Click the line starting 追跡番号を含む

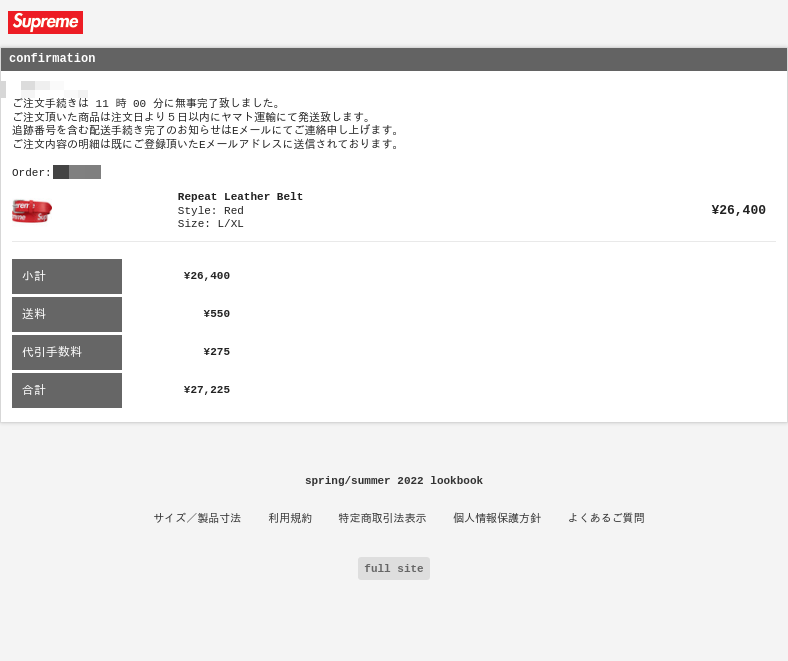[206, 130]
